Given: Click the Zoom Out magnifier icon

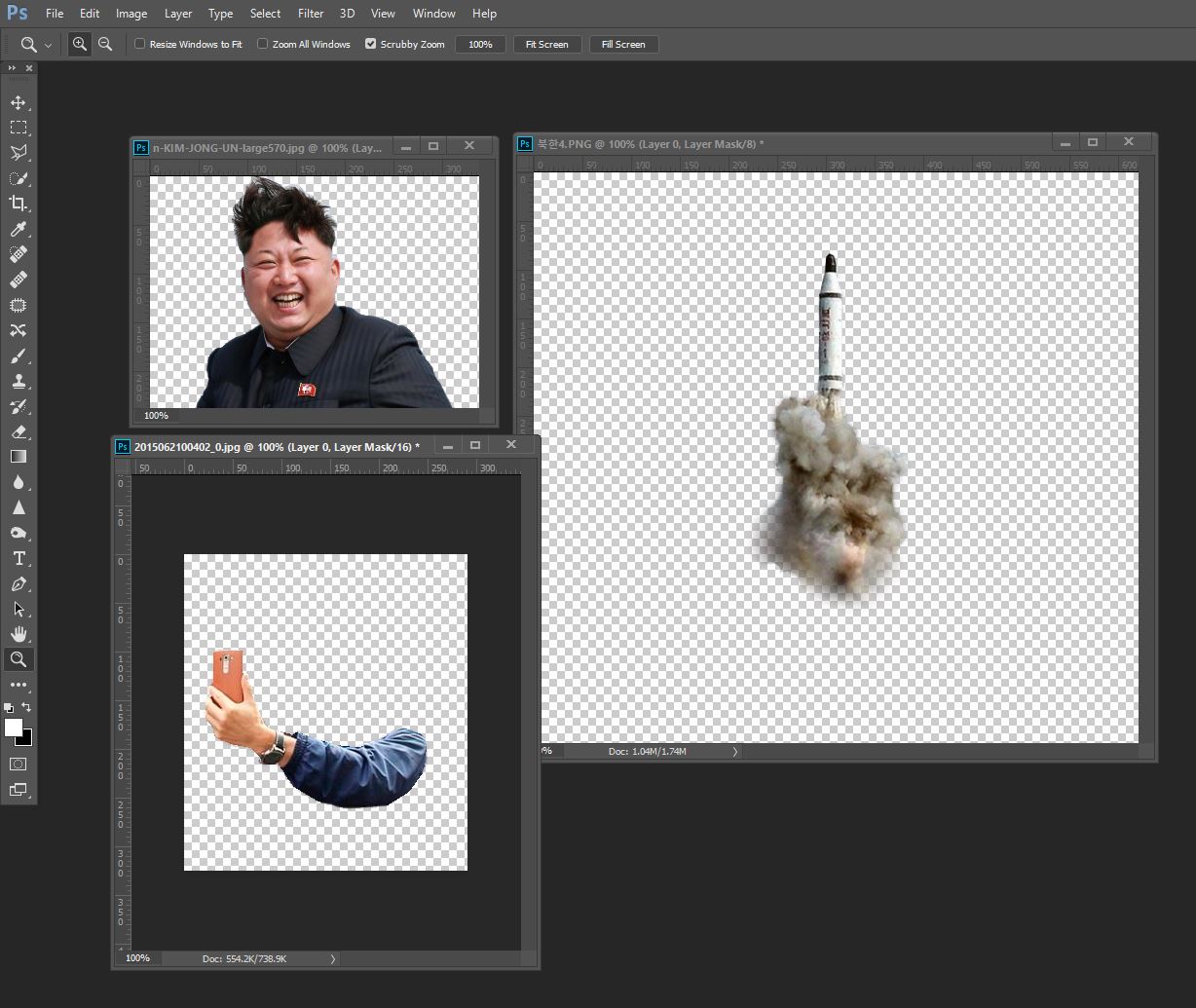Looking at the screenshot, I should click(x=105, y=44).
